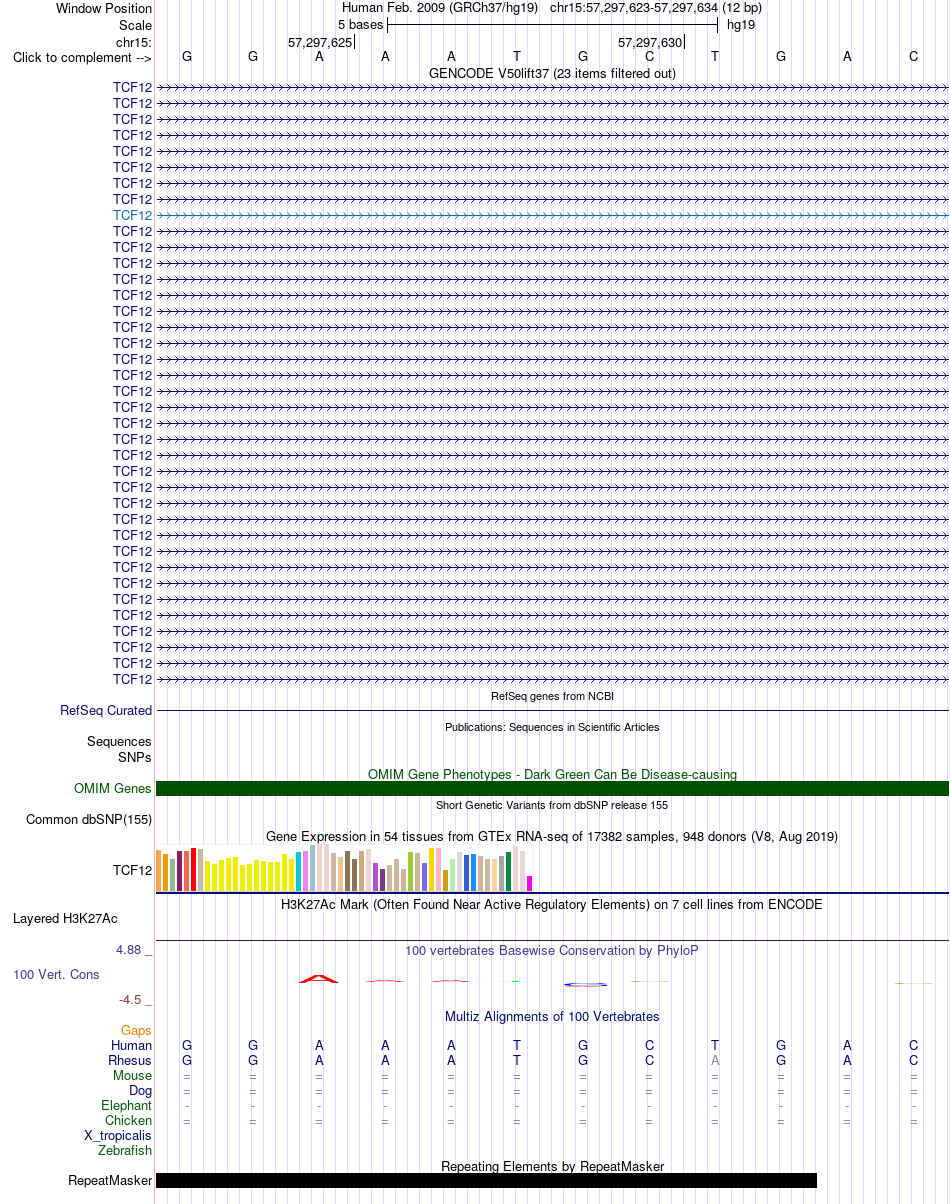950x1204 pixels.
Task: Click the tall red PhyloP conservation peak
Action: pos(319,978)
